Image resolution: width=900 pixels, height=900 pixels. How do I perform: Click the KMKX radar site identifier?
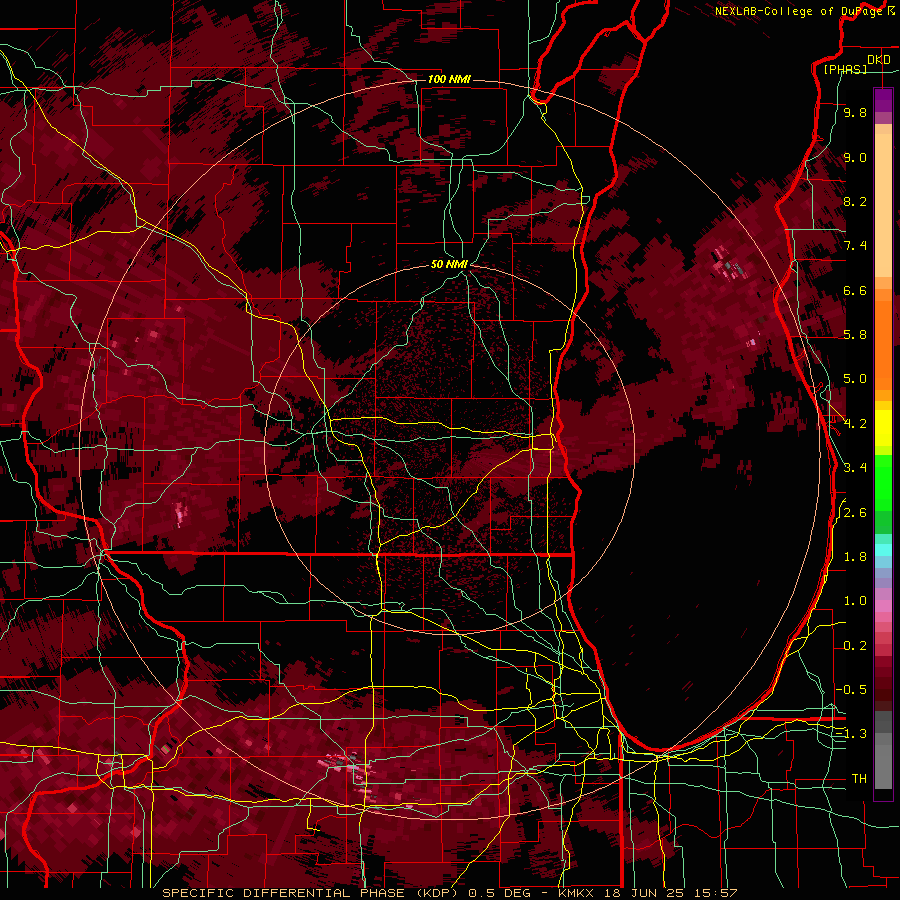click(x=576, y=893)
